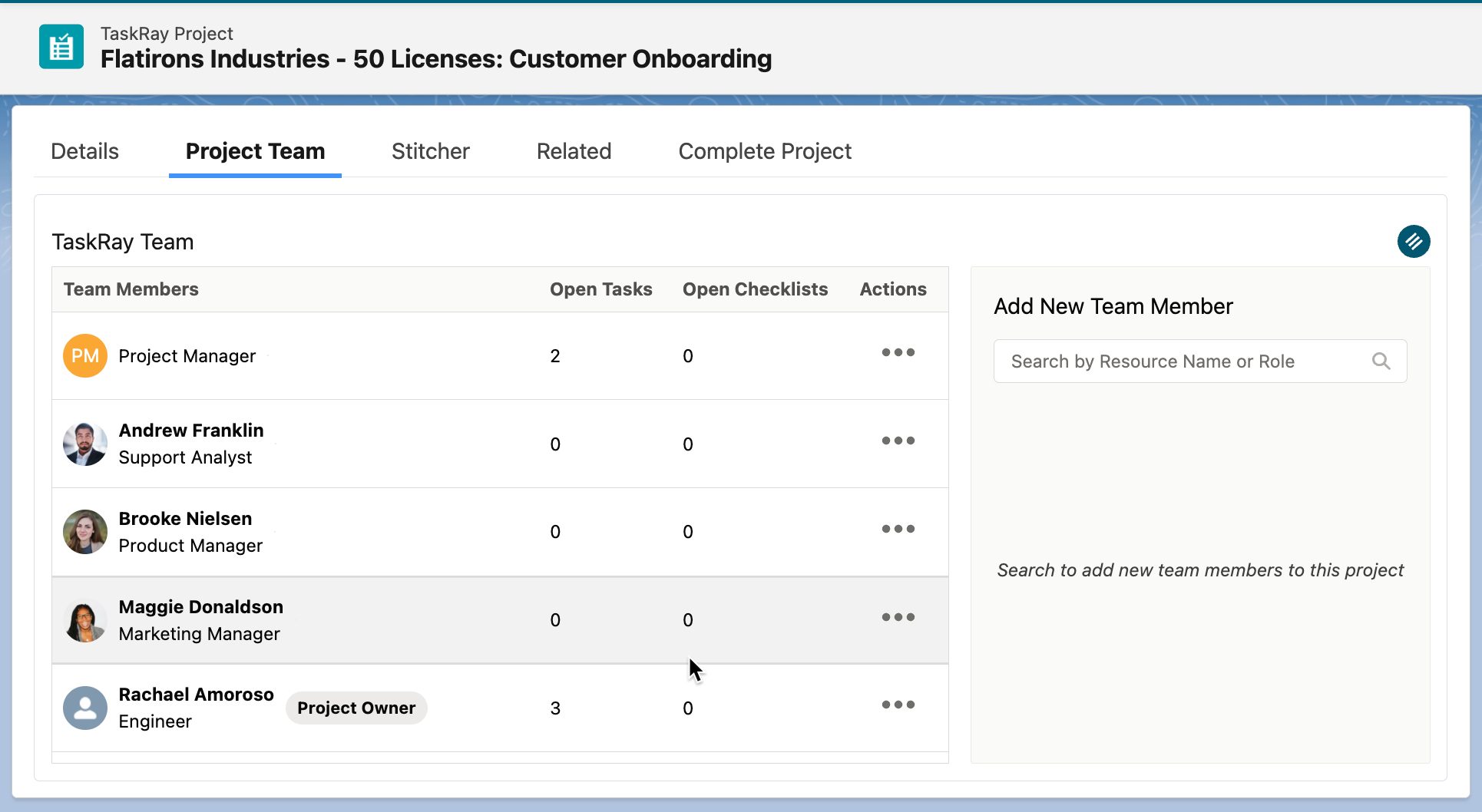Open the Stitcher tab
The image size is (1482, 812).
[x=430, y=151]
